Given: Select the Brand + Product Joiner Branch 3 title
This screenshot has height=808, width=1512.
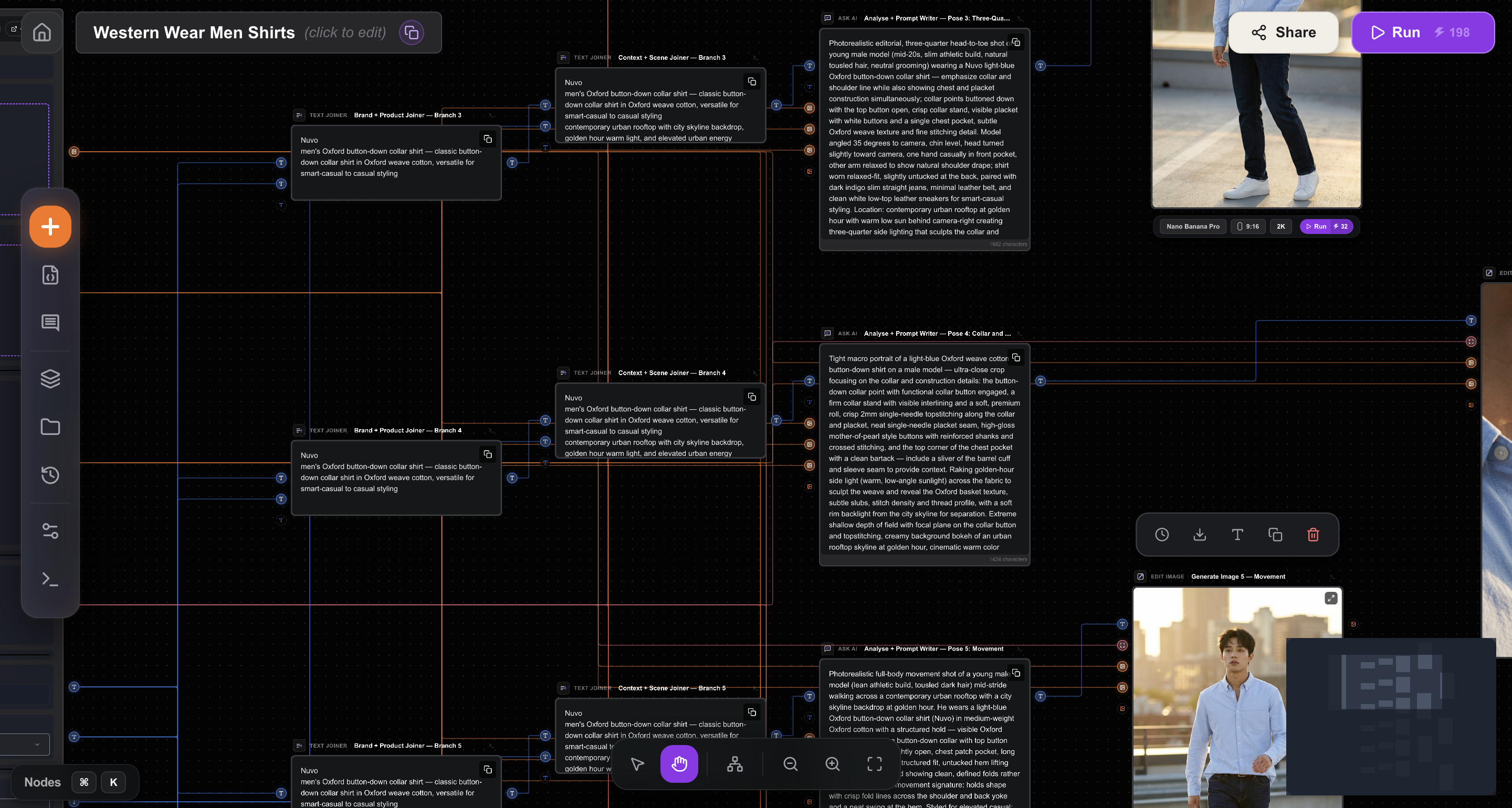Looking at the screenshot, I should [x=407, y=115].
